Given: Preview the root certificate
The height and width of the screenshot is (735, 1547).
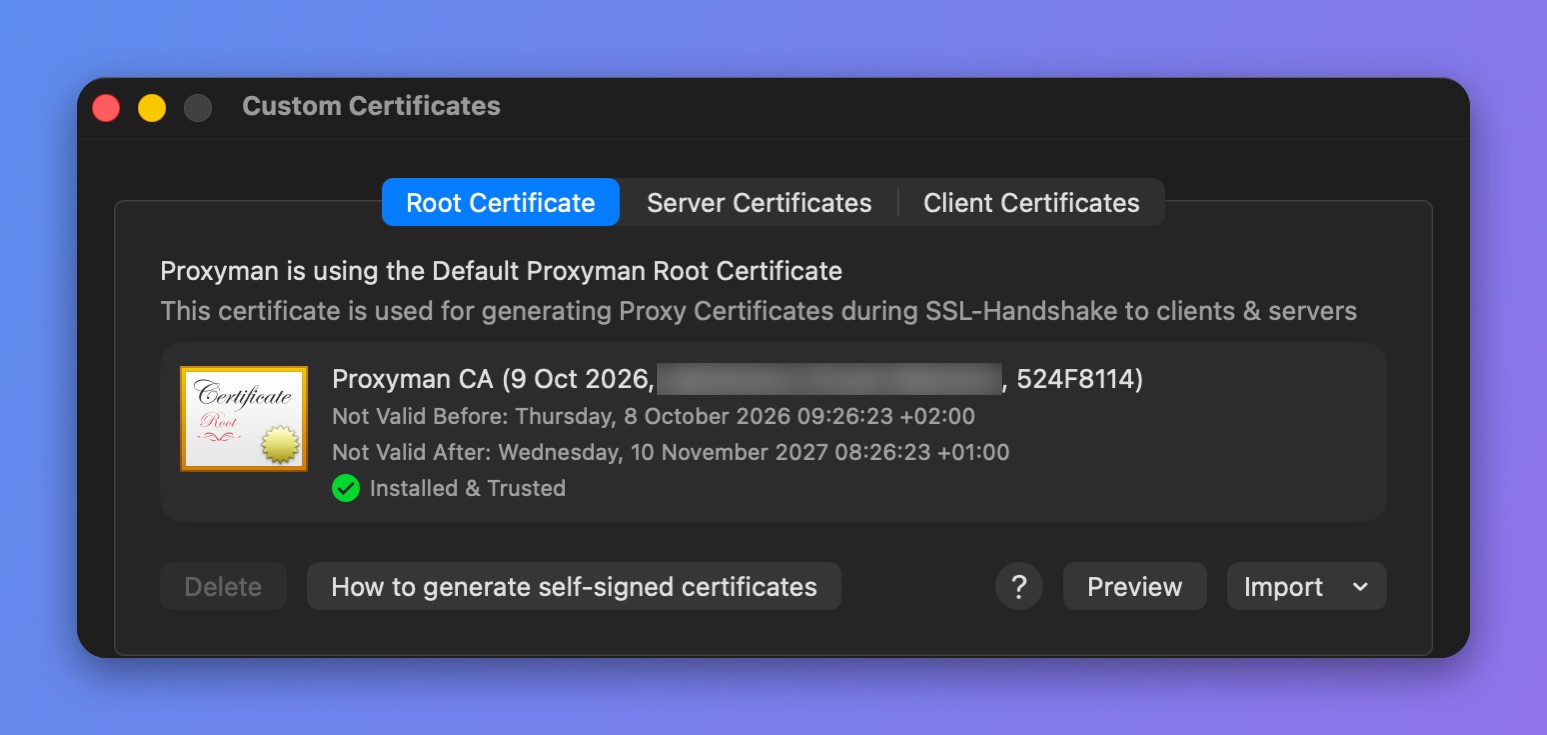Looking at the screenshot, I should point(1135,586).
